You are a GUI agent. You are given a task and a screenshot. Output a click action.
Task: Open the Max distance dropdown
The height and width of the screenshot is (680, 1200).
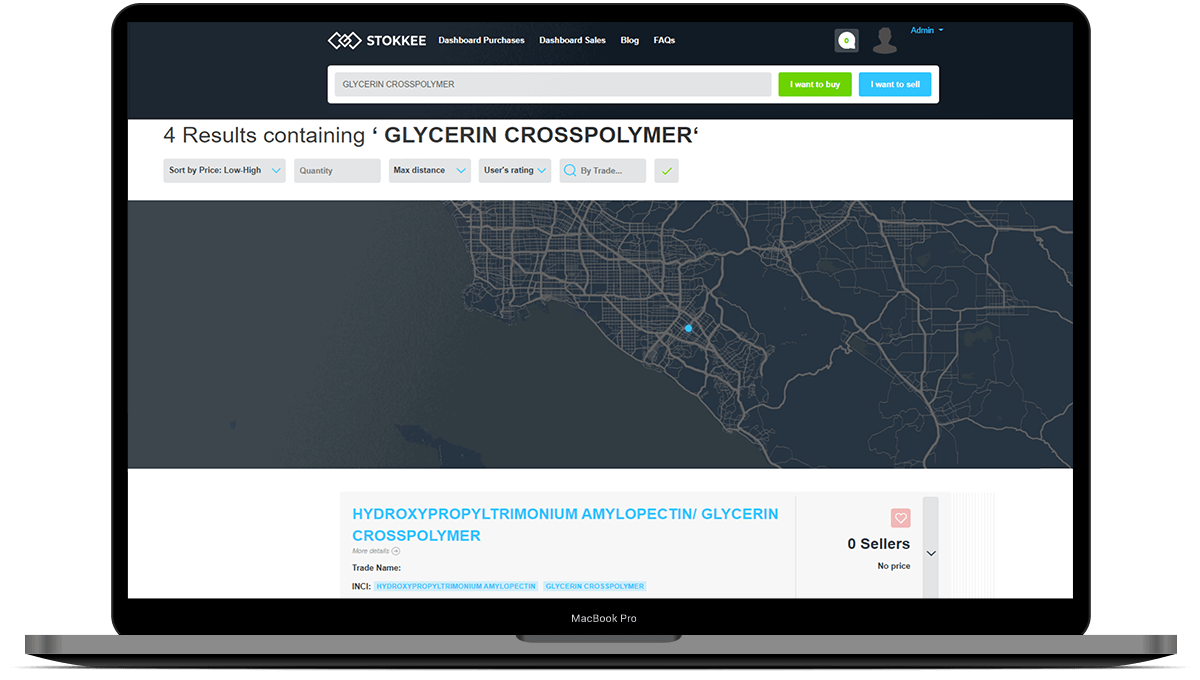pyautogui.click(x=429, y=171)
